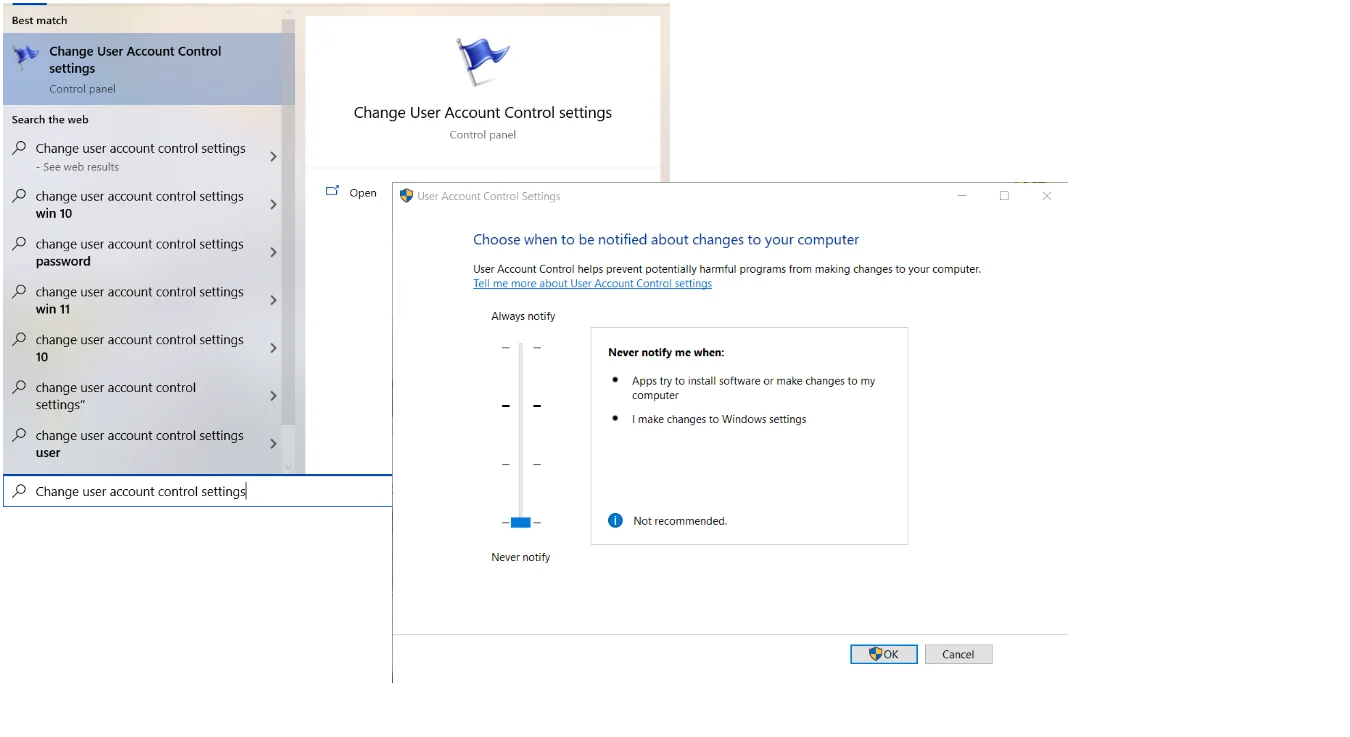The image size is (1350, 737).
Task: Confirm changes with the OK button
Action: [884, 654]
